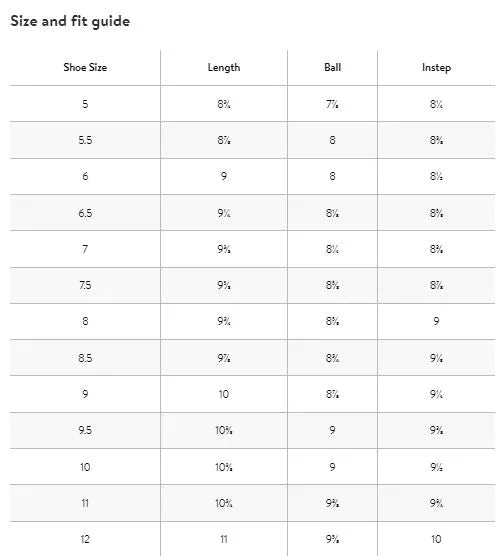The image size is (497, 556).
Task: Click Ball value 8 in size 5.5 row
Action: tap(333, 140)
